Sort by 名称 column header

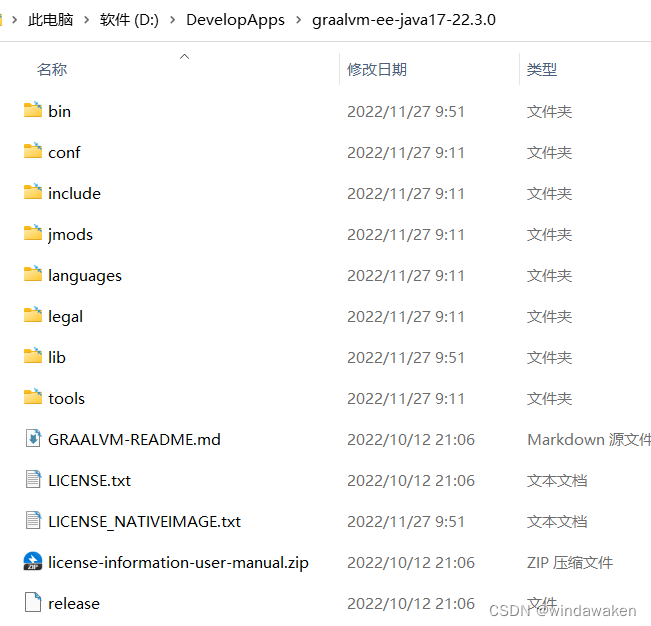(x=52, y=69)
